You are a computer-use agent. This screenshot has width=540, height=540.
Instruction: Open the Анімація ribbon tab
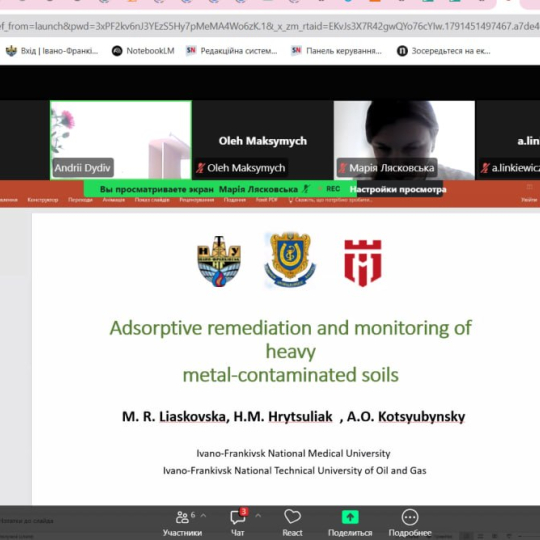114,200
